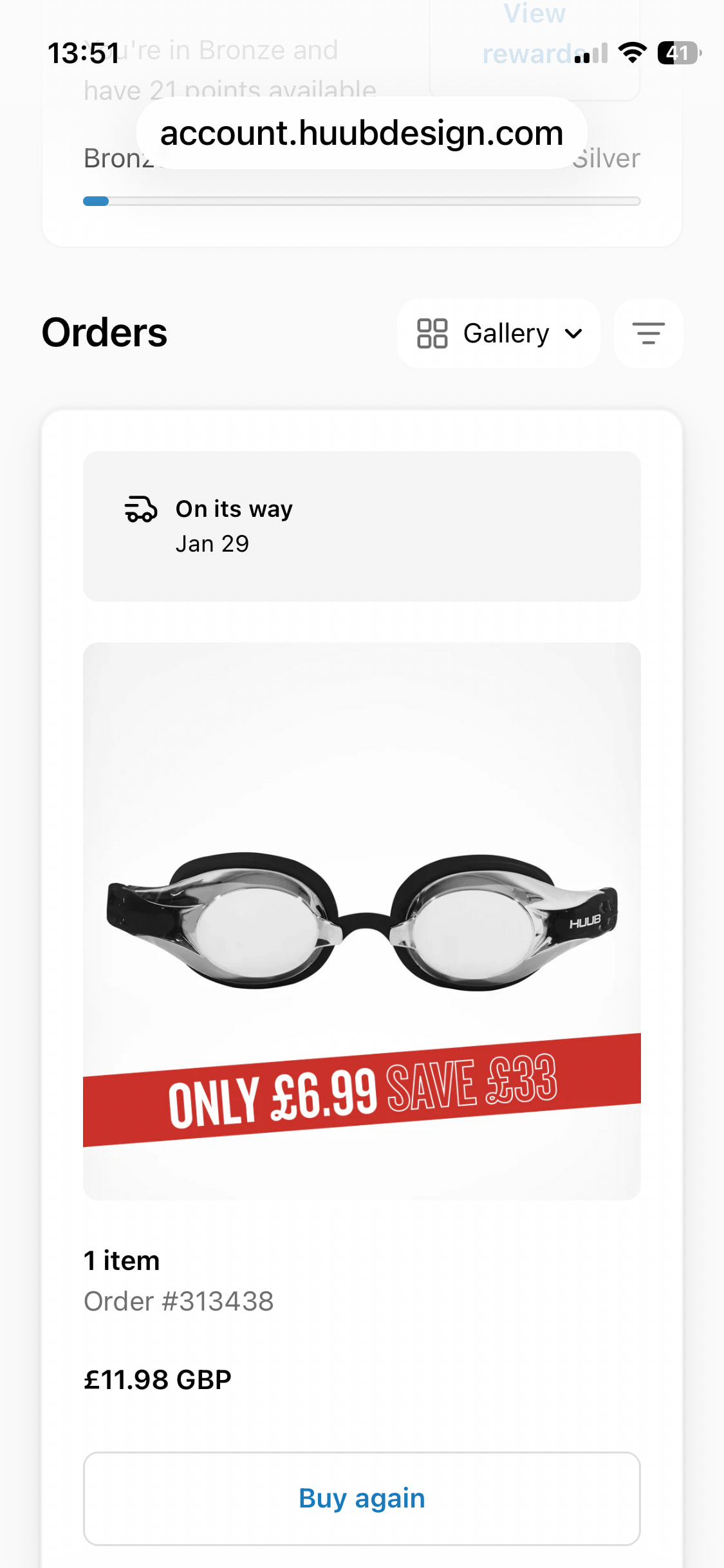Tap the ONLY £6.99 sale banner
Image resolution: width=724 pixels, height=1568 pixels.
pos(362,1090)
